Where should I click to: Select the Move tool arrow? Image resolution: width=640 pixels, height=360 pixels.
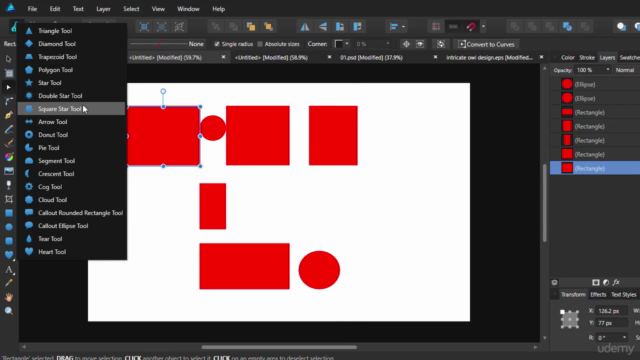coord(9,59)
